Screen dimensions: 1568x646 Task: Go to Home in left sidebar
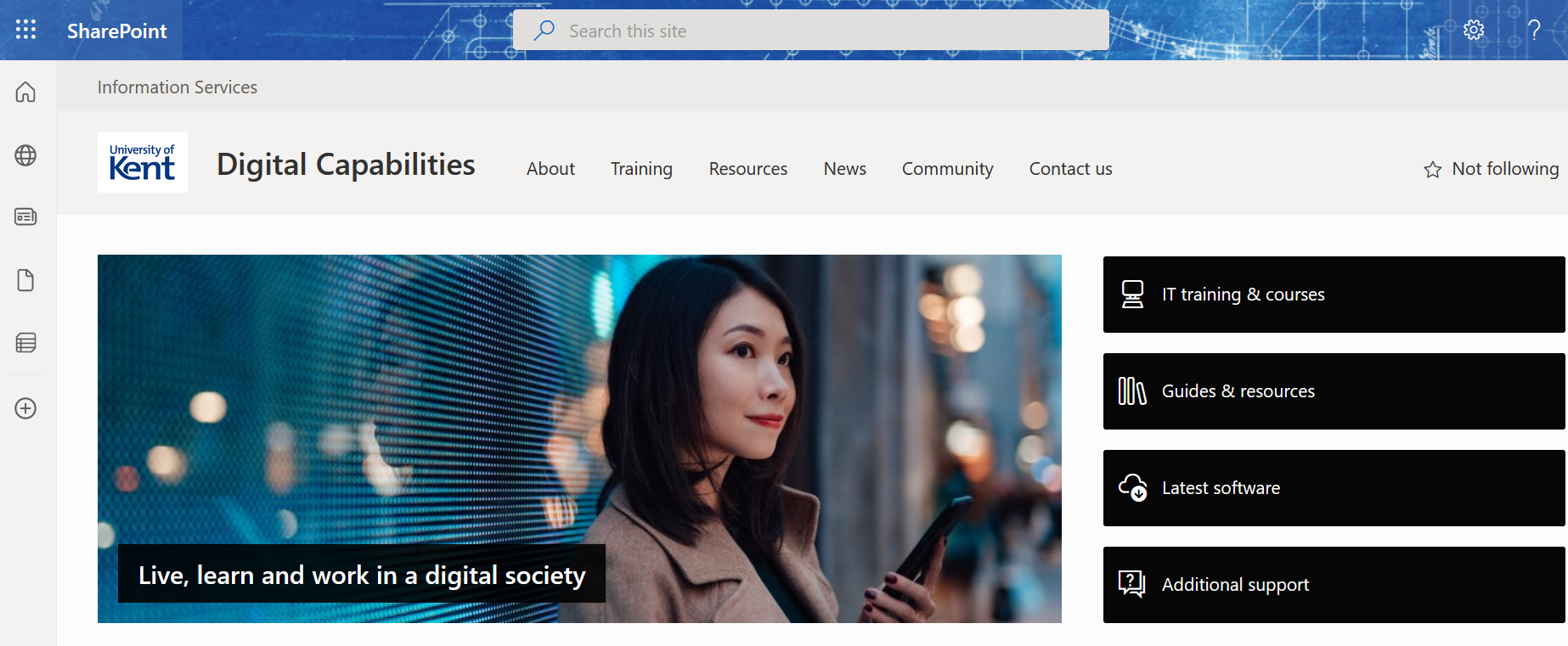25,92
